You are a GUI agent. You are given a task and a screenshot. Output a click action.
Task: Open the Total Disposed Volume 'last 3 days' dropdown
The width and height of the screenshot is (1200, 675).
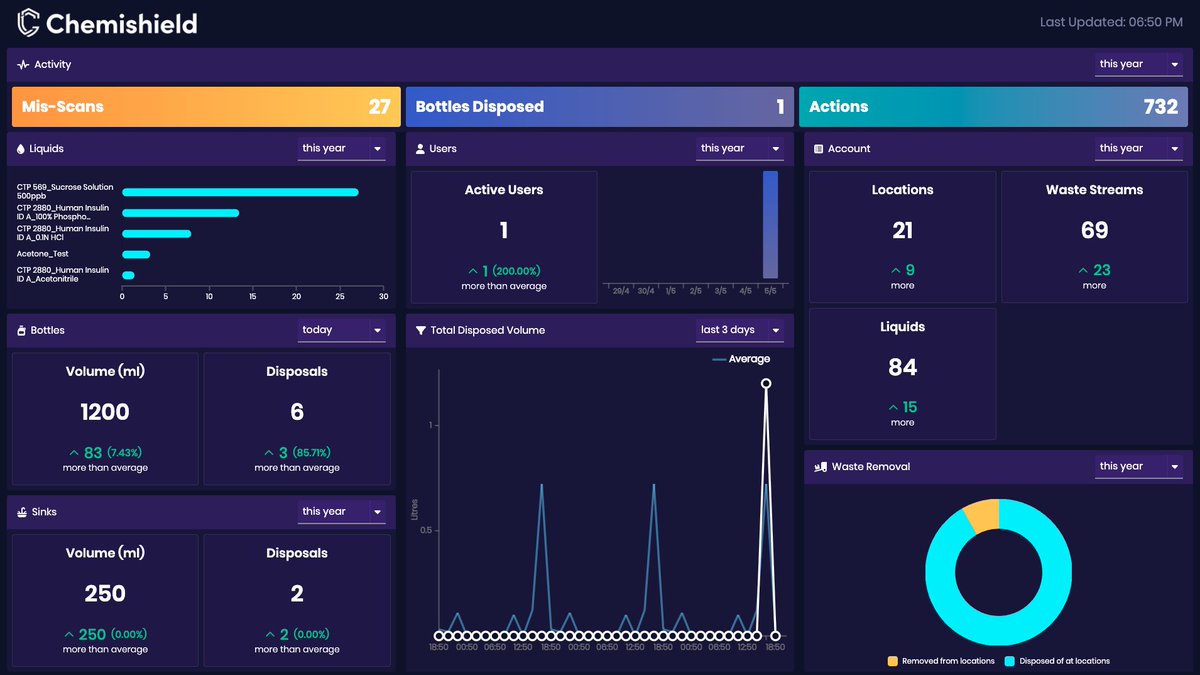[x=740, y=330]
